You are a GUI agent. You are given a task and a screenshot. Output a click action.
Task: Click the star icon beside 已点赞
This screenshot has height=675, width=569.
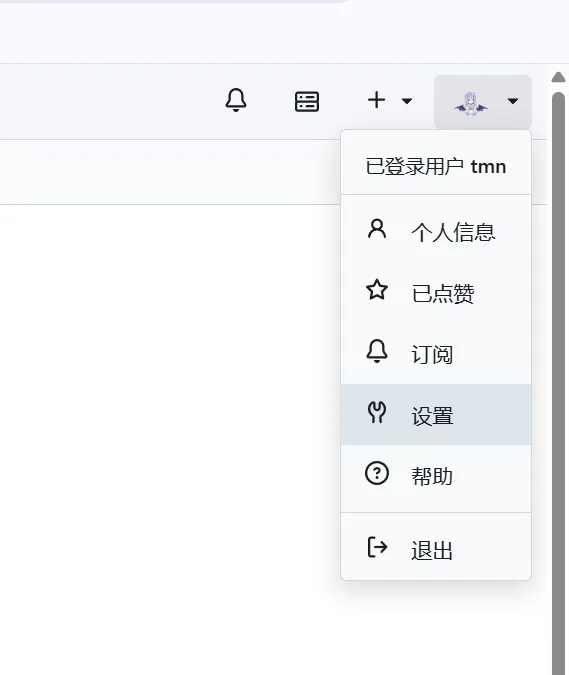click(377, 290)
